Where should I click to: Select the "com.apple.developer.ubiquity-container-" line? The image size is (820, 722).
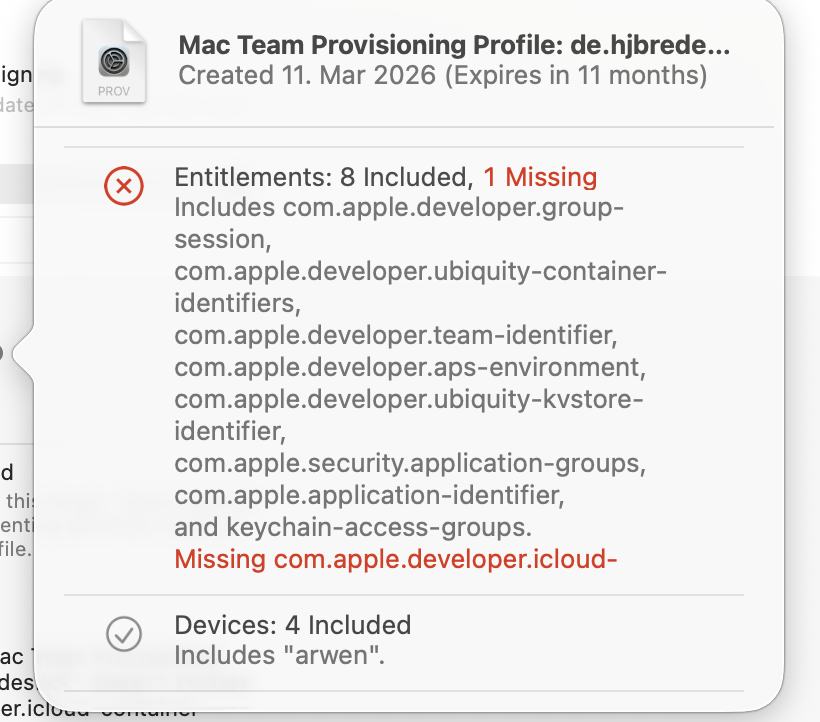pyautogui.click(x=420, y=271)
